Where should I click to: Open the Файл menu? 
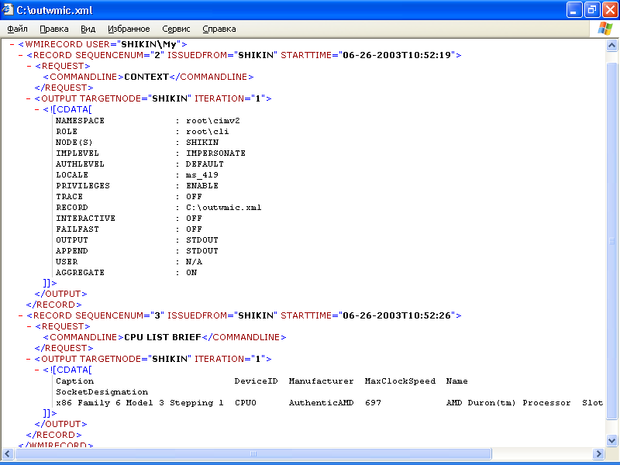tap(17, 29)
